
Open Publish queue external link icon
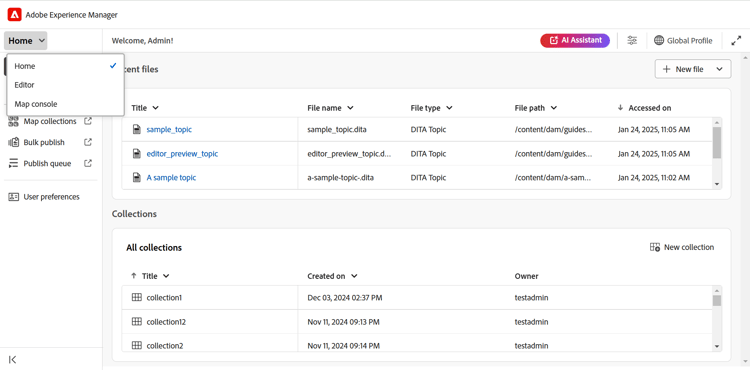[88, 163]
